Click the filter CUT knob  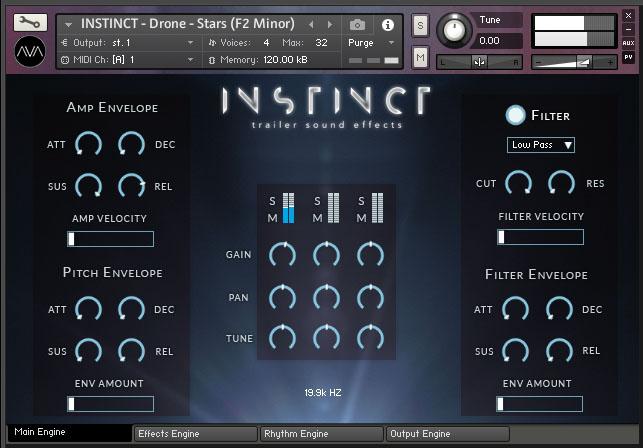click(518, 183)
